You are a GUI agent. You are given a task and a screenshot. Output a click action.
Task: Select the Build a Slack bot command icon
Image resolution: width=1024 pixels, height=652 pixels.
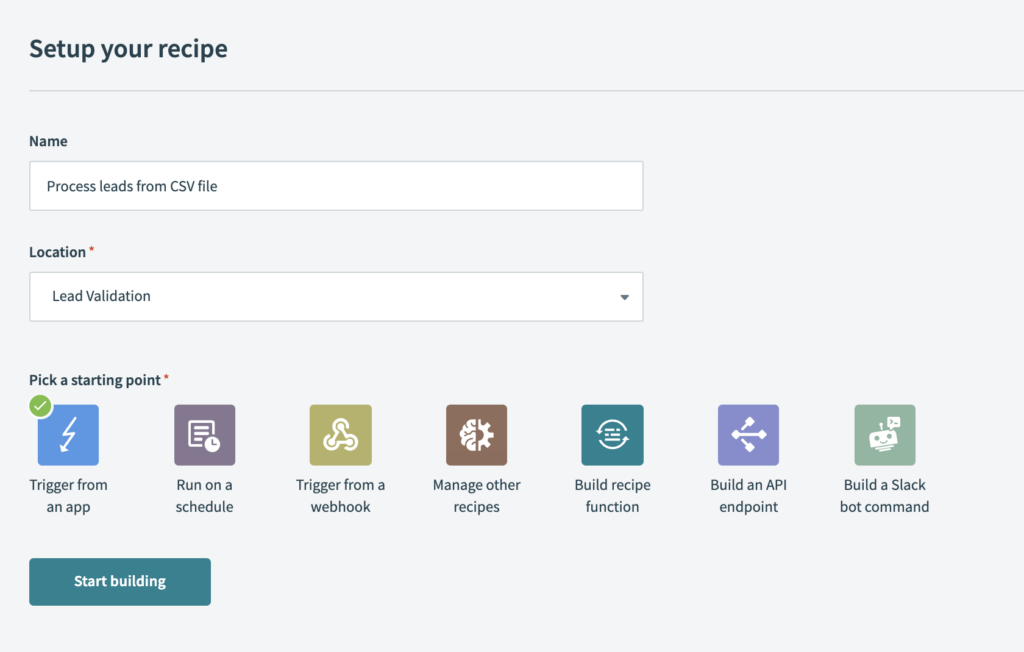[884, 435]
